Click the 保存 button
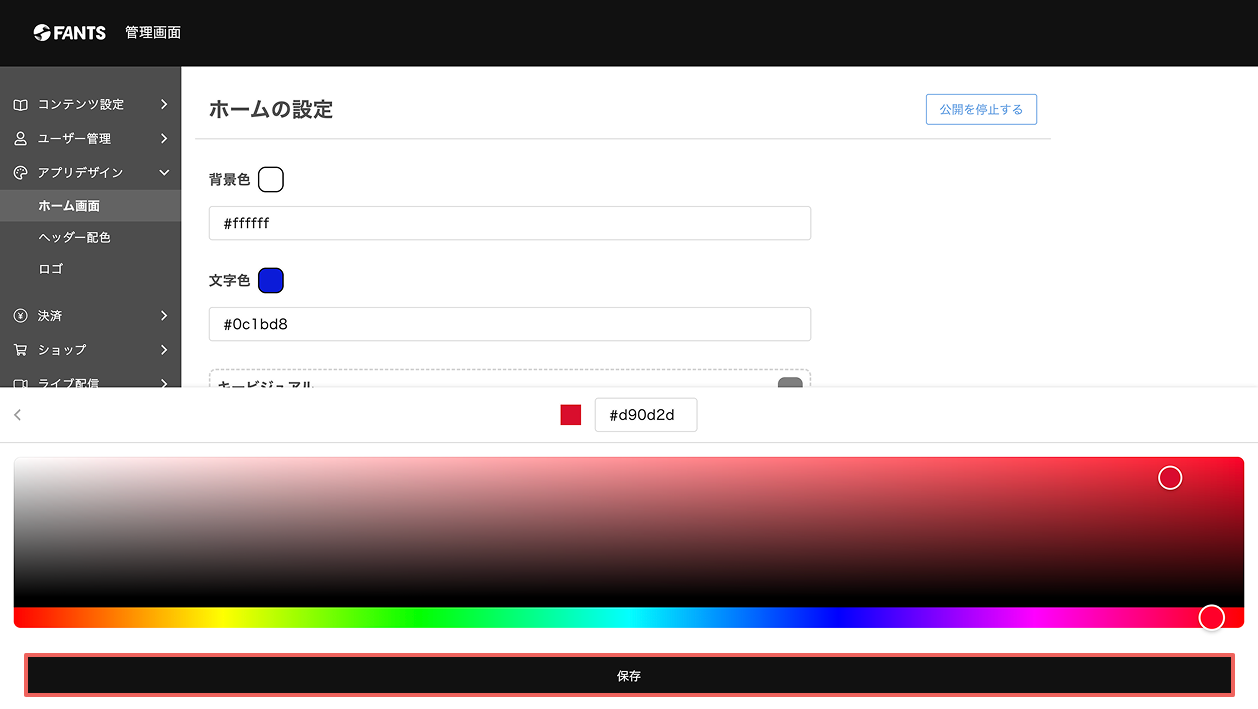The image size is (1258, 709). [629, 676]
